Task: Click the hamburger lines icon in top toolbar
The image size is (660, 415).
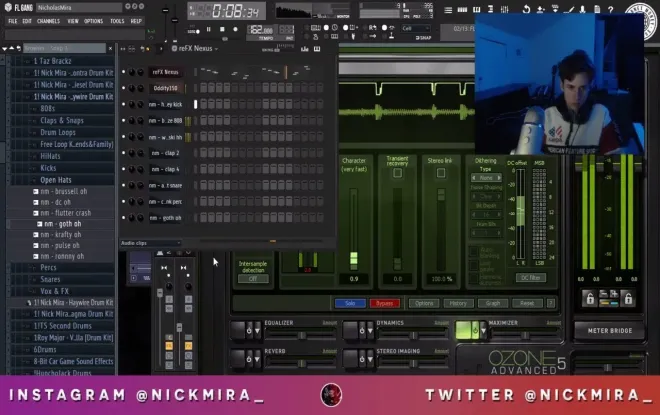Action: pyautogui.click(x=448, y=9)
